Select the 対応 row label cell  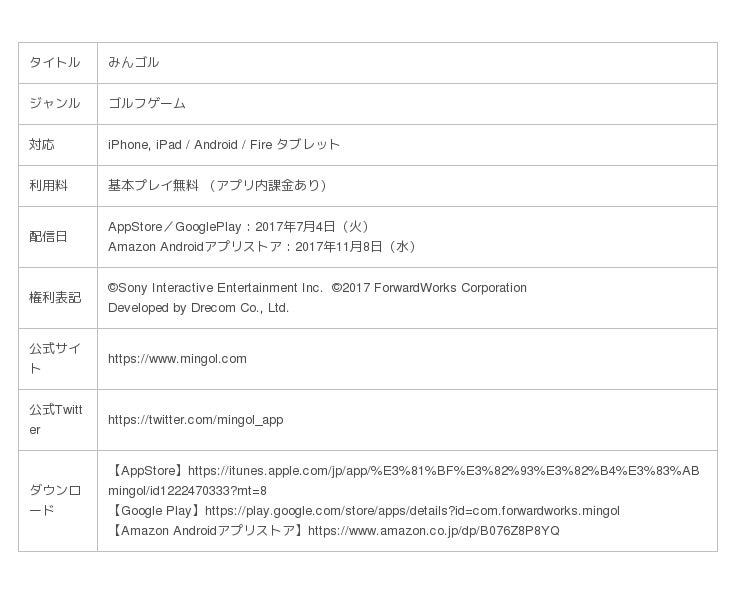(42, 145)
